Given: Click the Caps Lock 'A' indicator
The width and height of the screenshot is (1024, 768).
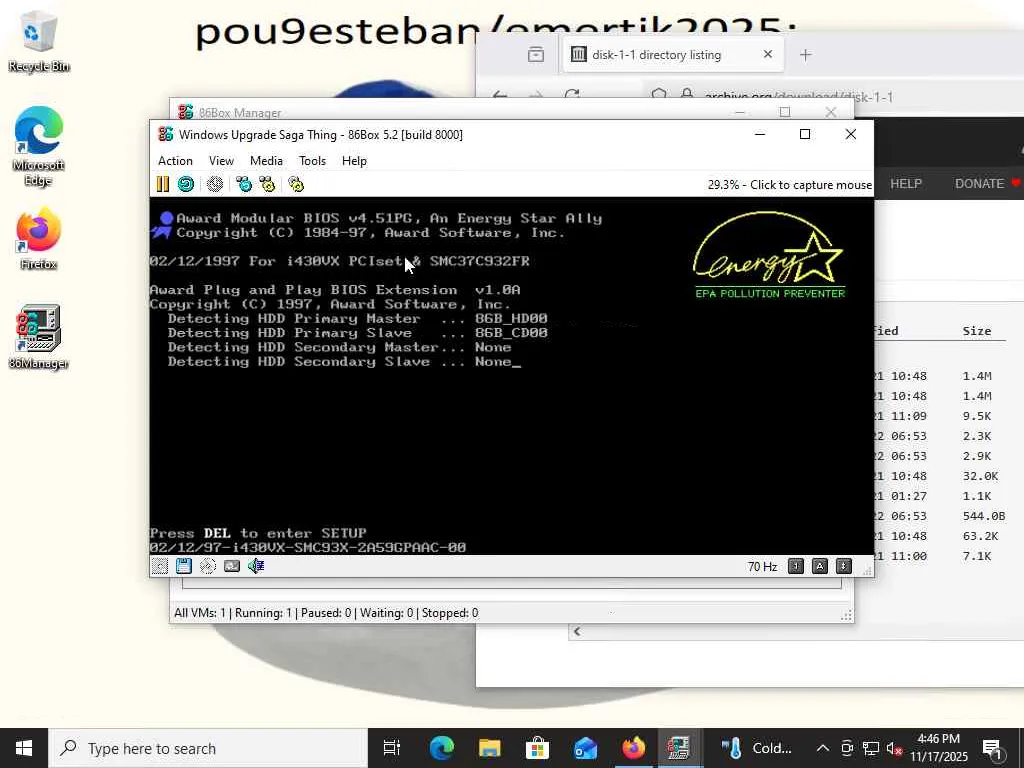Looking at the screenshot, I should [820, 566].
